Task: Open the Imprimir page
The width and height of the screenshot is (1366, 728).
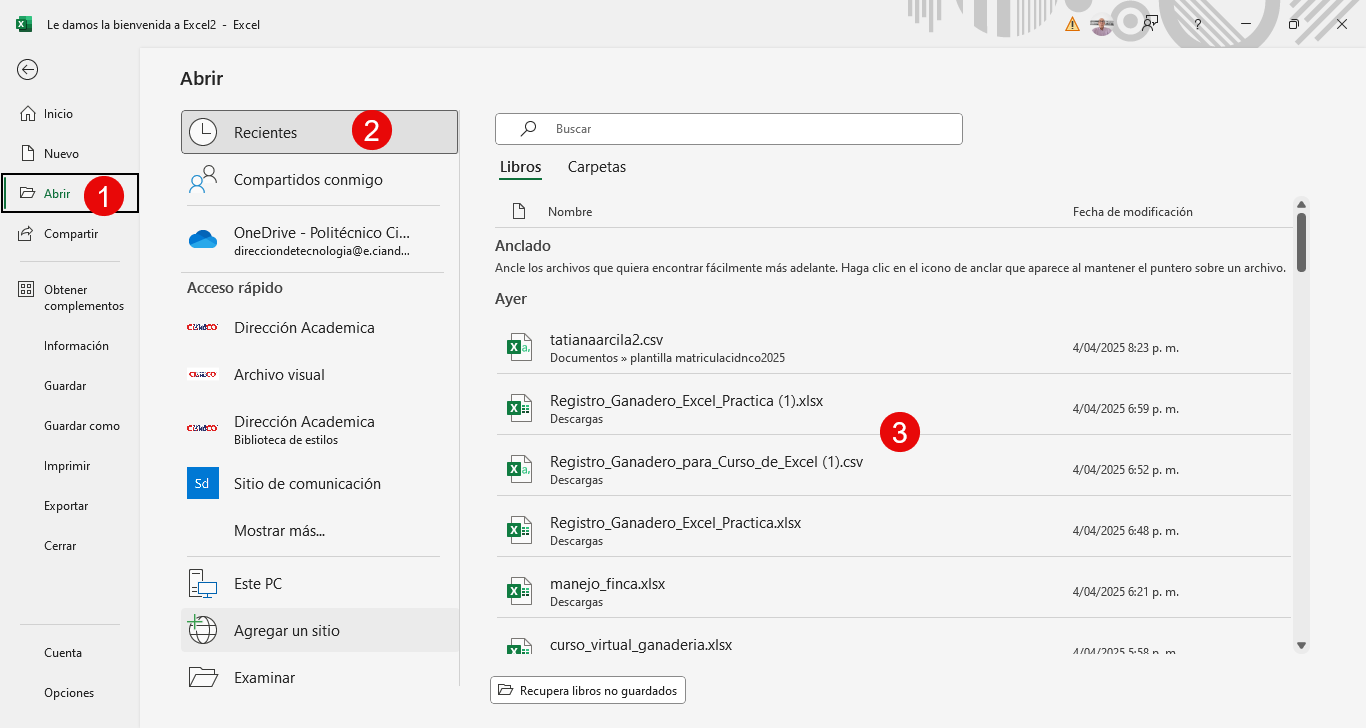Action: [67, 466]
